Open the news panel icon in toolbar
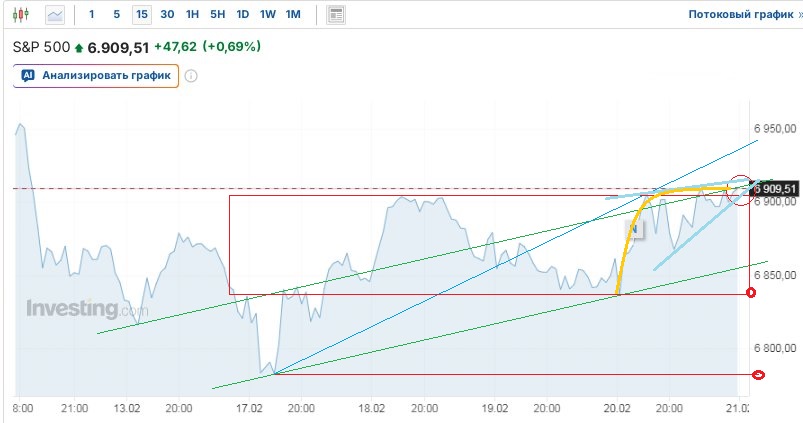803x423 pixels. pyautogui.click(x=336, y=15)
